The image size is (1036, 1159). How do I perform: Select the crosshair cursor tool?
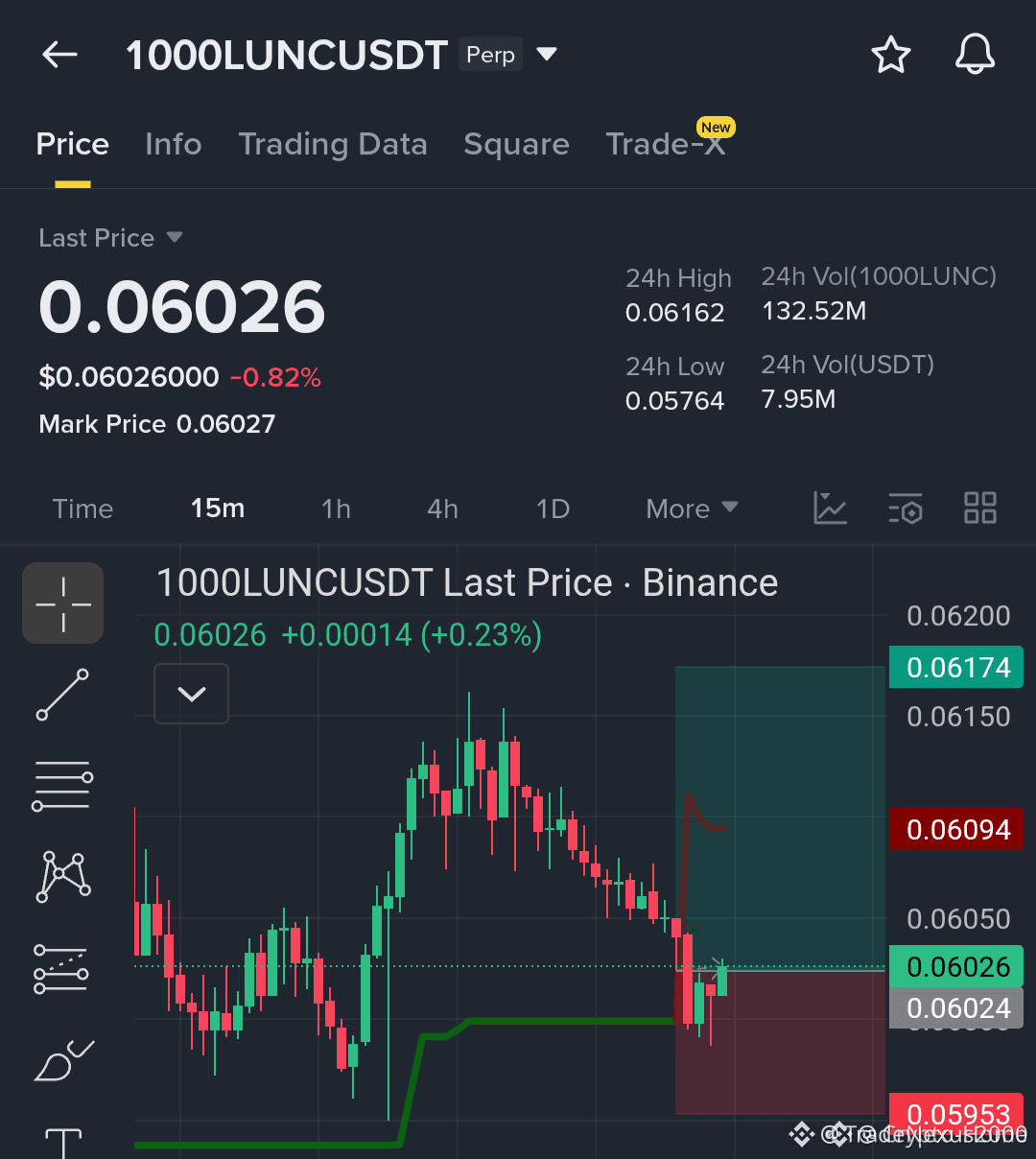[63, 603]
